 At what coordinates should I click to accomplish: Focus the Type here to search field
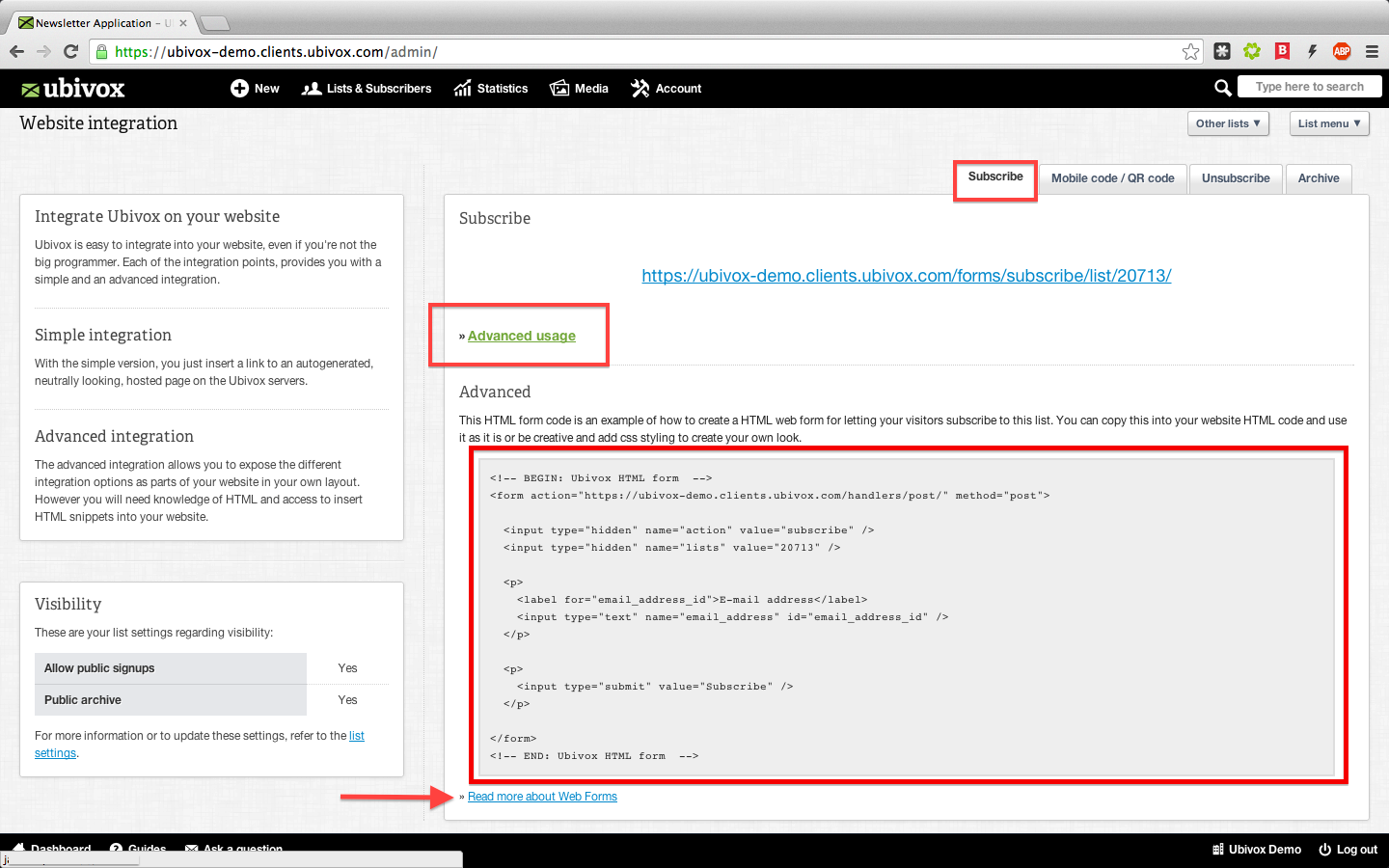pos(1310,87)
